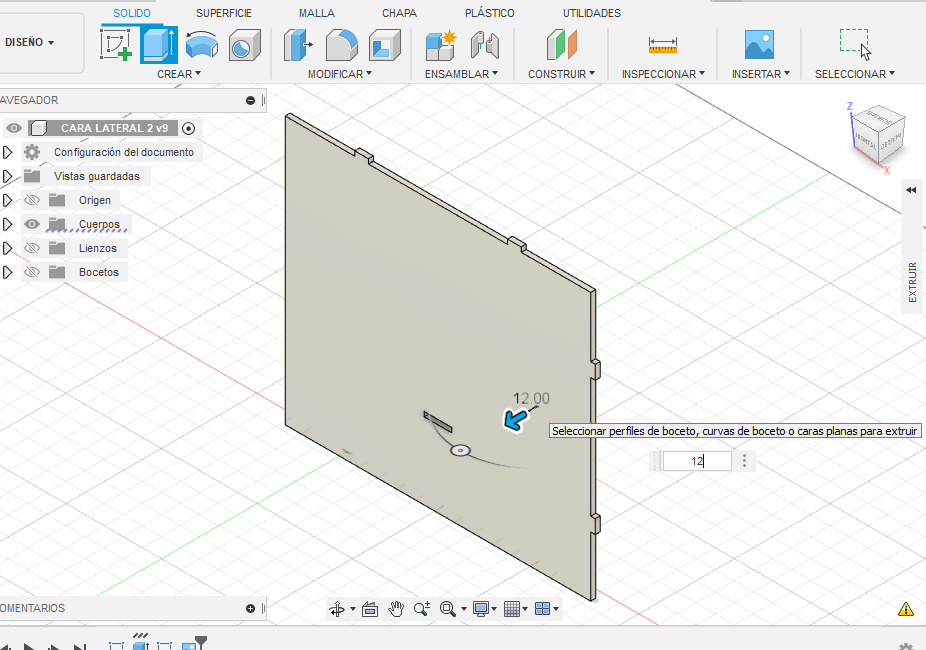The width and height of the screenshot is (926, 650).
Task: Expand Vistas guardadas node
Action: click(x=7, y=176)
